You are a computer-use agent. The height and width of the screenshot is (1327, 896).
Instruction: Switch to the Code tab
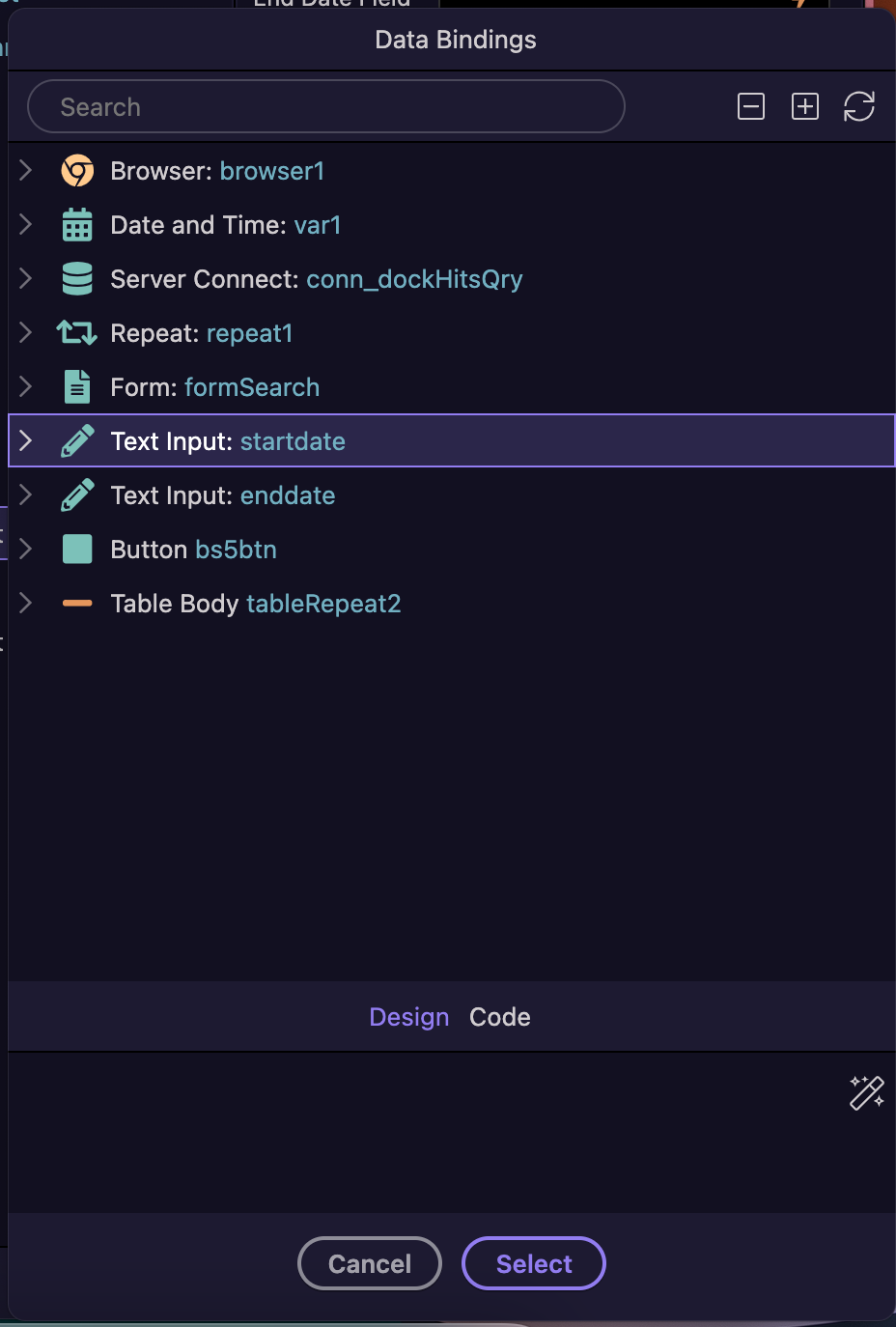pyautogui.click(x=500, y=1017)
